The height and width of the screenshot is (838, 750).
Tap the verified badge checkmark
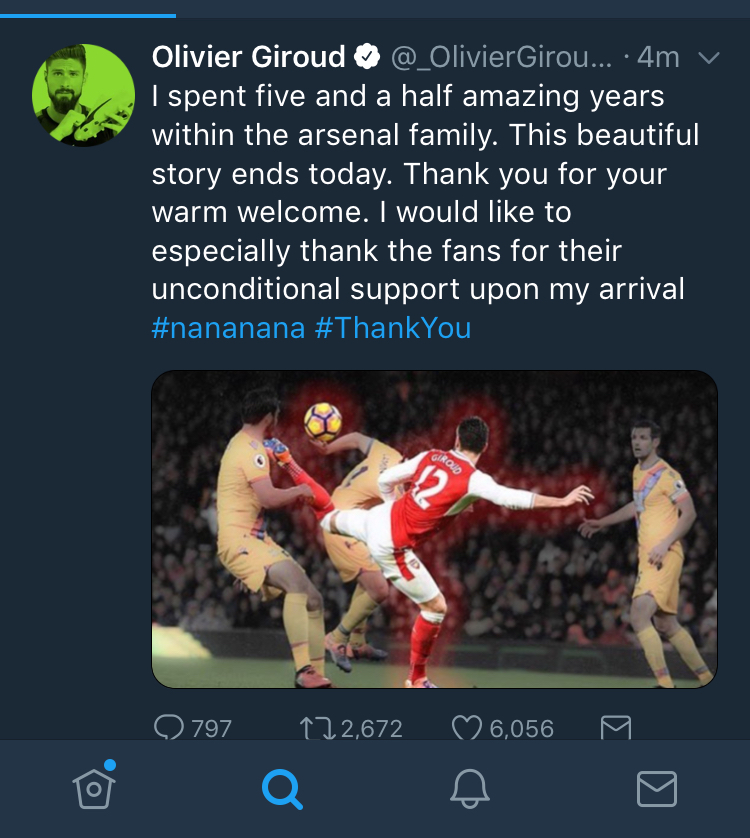pos(368,57)
